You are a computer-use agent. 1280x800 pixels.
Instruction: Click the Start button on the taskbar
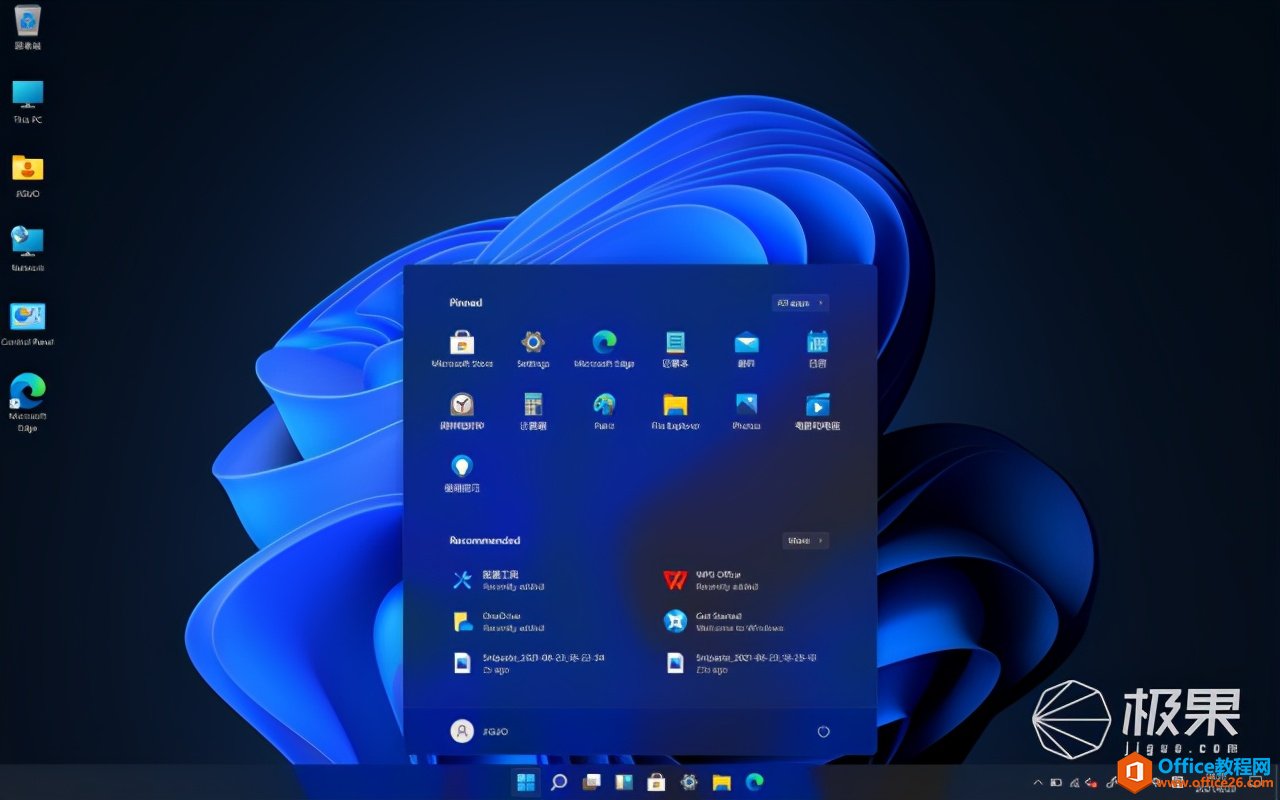pos(526,782)
